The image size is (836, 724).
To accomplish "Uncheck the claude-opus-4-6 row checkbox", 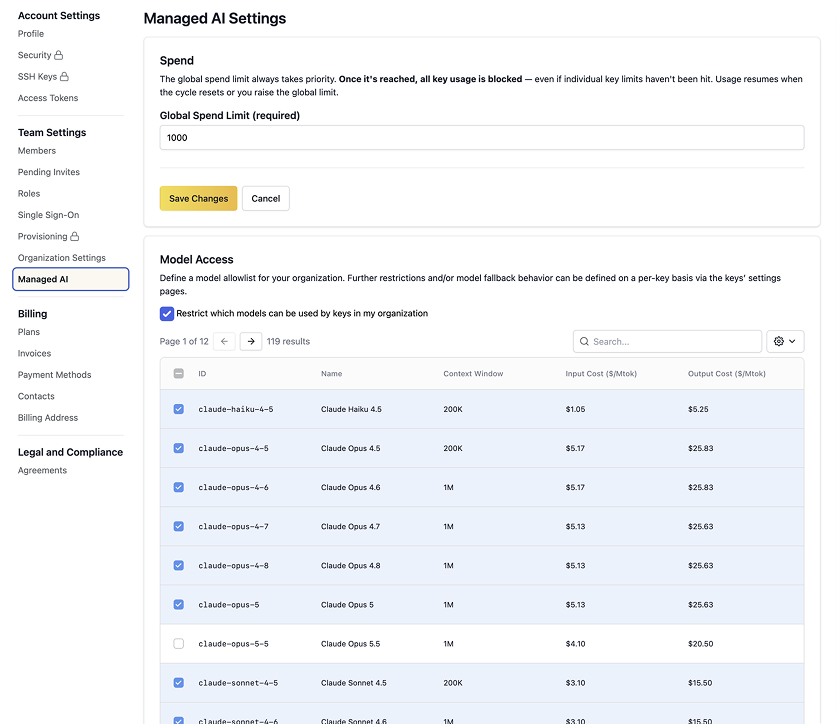I will pyautogui.click(x=179, y=487).
